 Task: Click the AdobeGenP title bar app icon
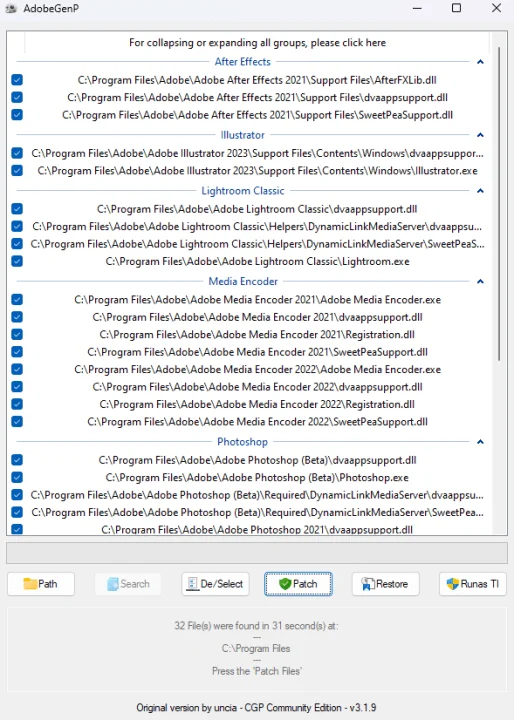pos(11,8)
